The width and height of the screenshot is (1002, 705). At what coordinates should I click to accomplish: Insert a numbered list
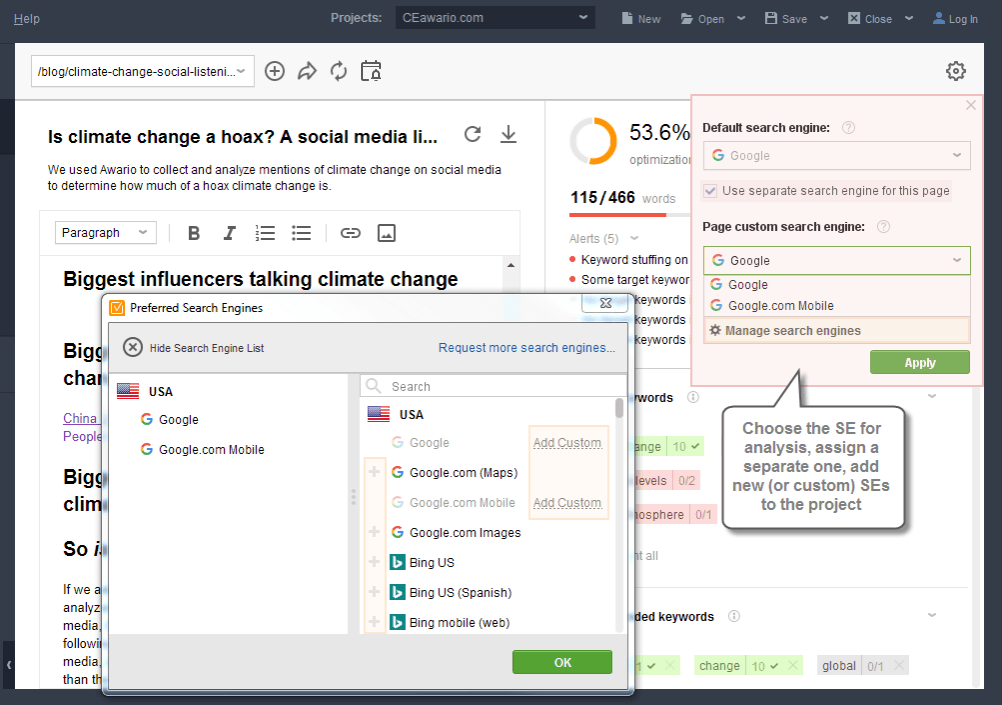pos(265,233)
